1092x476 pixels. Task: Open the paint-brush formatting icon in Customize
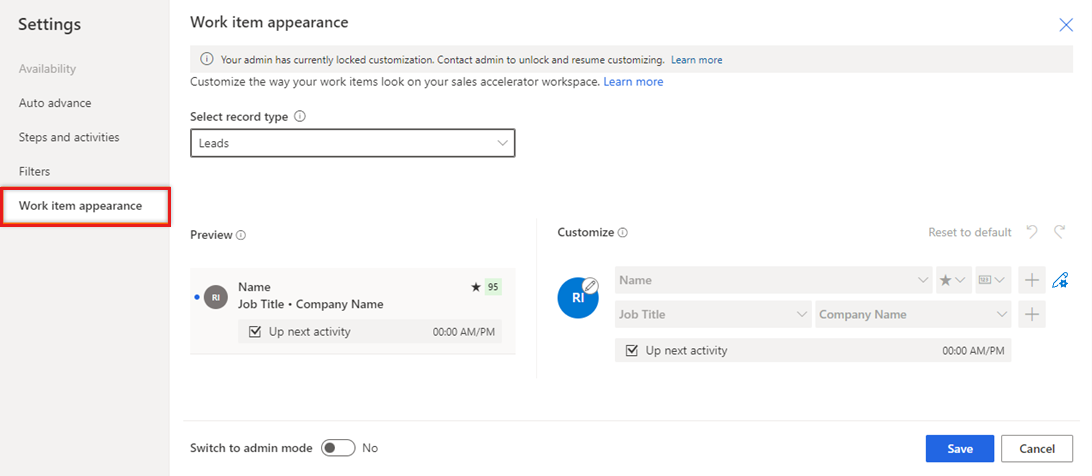(1060, 281)
